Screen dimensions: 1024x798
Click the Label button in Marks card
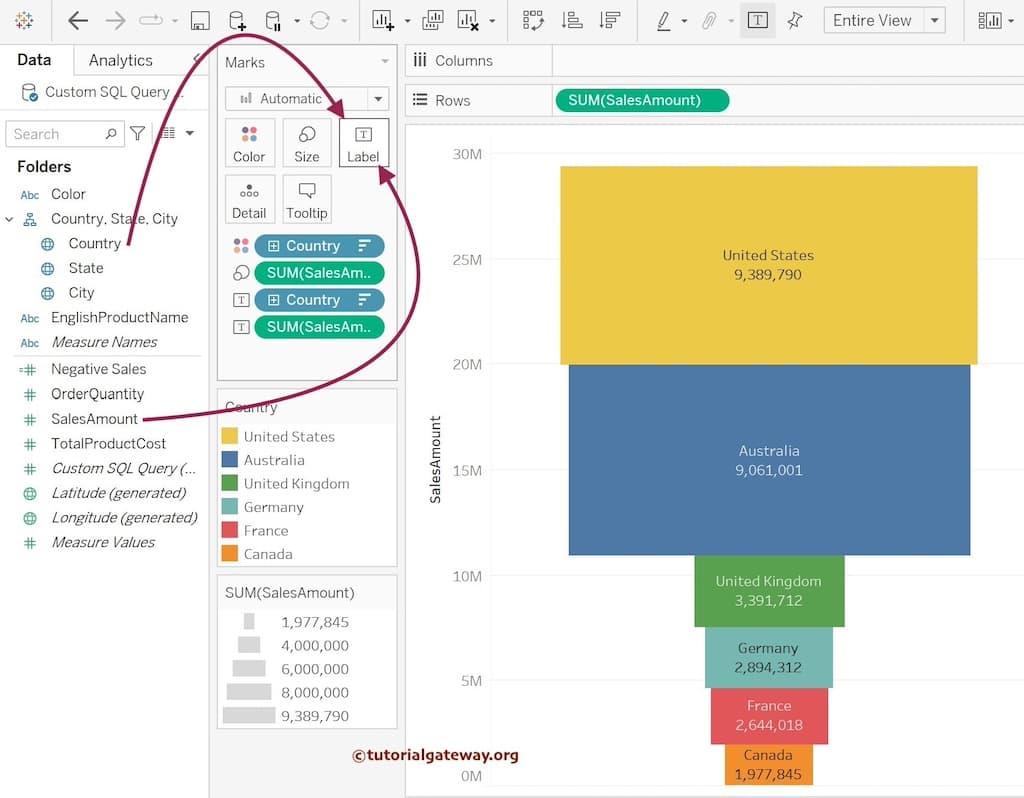(363, 143)
